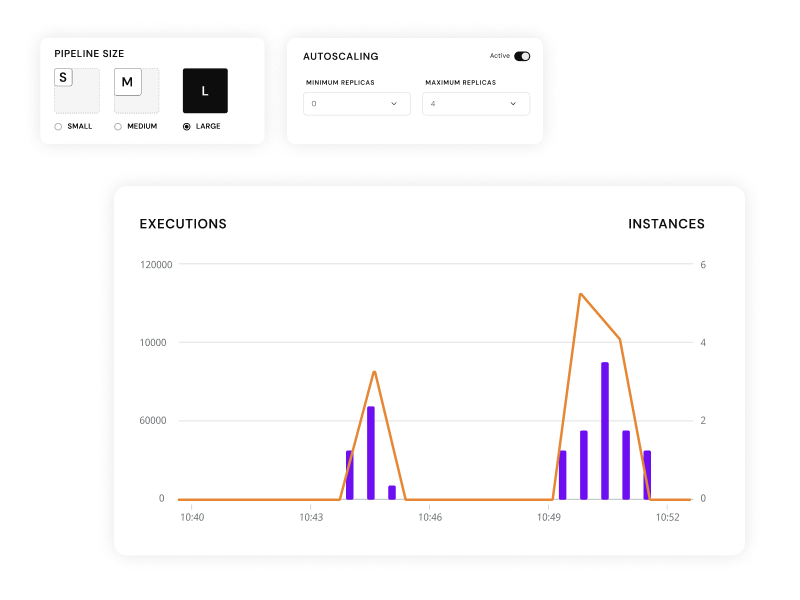Click the 60000 y-axis label
The height and width of the screenshot is (600, 800).
click(x=153, y=420)
